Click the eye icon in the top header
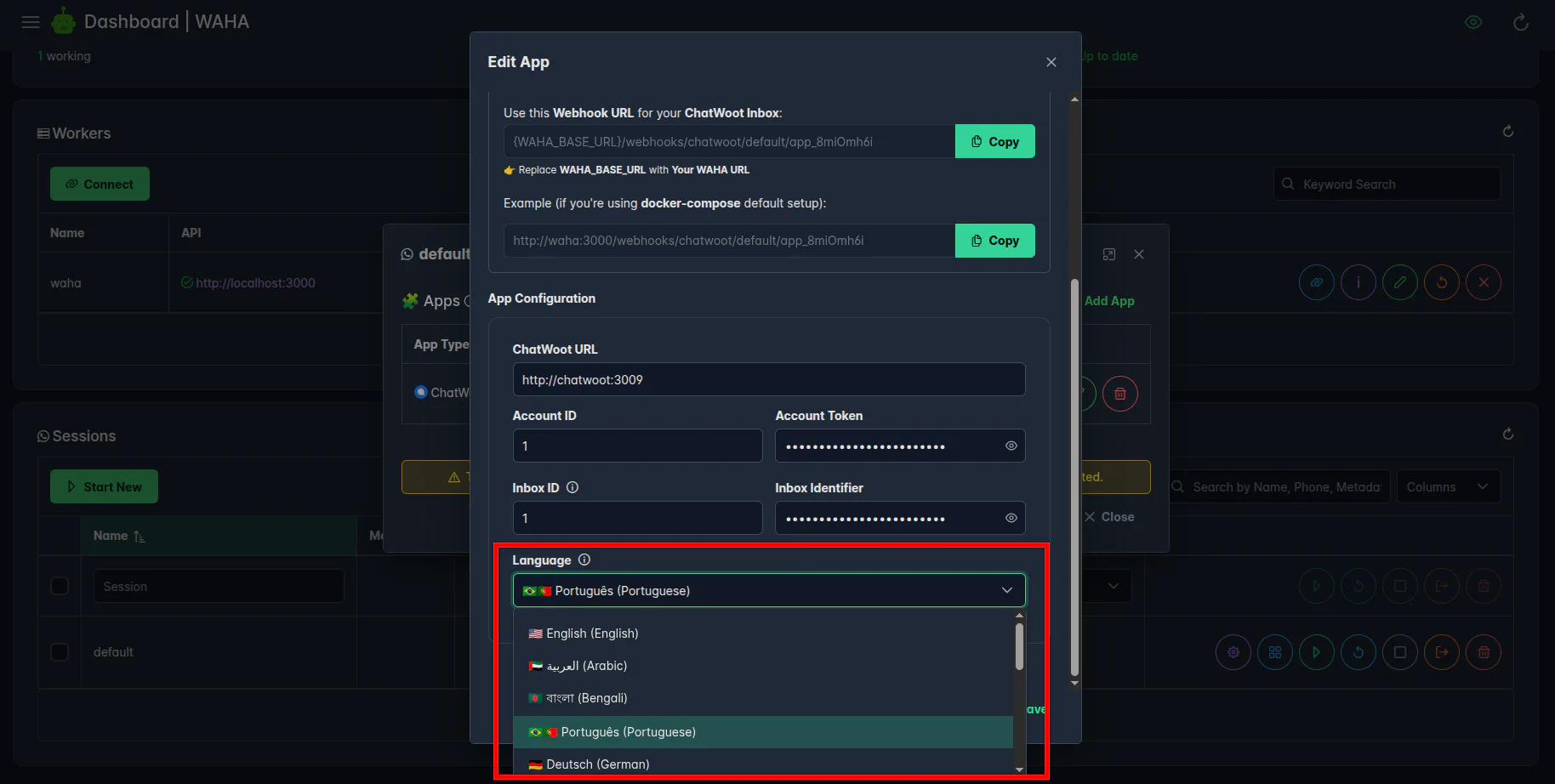This screenshot has width=1555, height=784. pyautogui.click(x=1473, y=22)
